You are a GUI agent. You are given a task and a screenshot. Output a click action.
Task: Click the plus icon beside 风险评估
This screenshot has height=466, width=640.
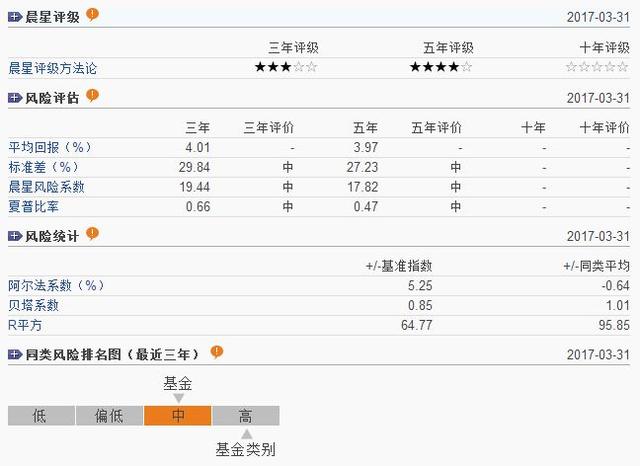click(x=15, y=98)
